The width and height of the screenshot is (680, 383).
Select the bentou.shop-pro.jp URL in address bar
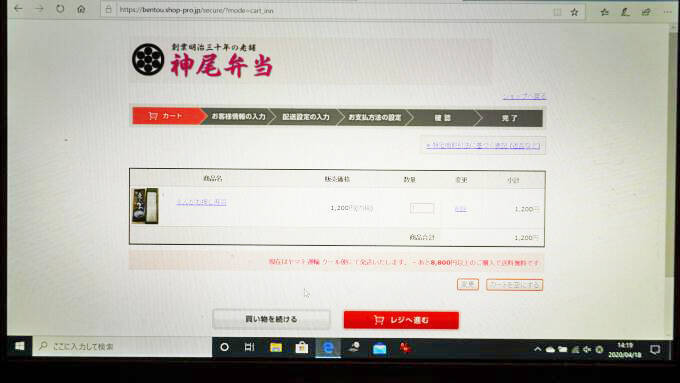[x=196, y=10]
